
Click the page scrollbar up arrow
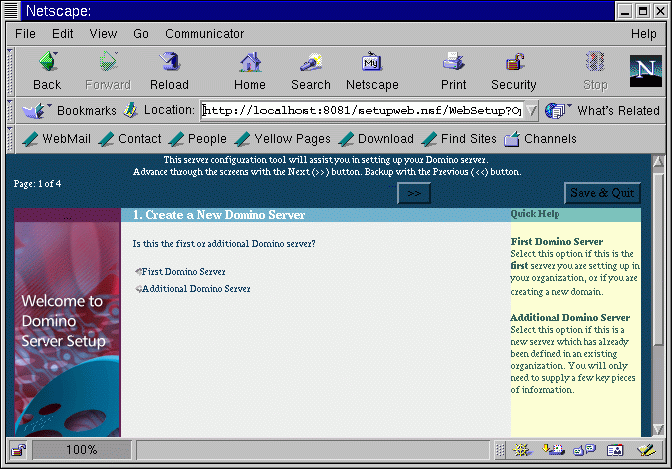coord(658,161)
